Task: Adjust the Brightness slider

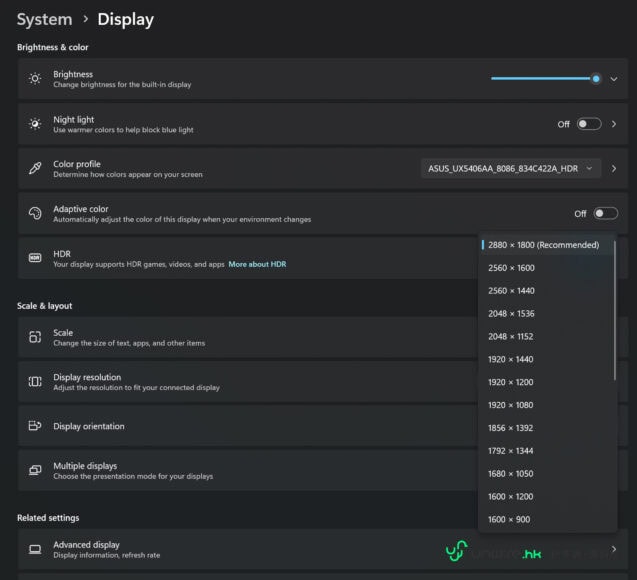Action: coord(546,78)
